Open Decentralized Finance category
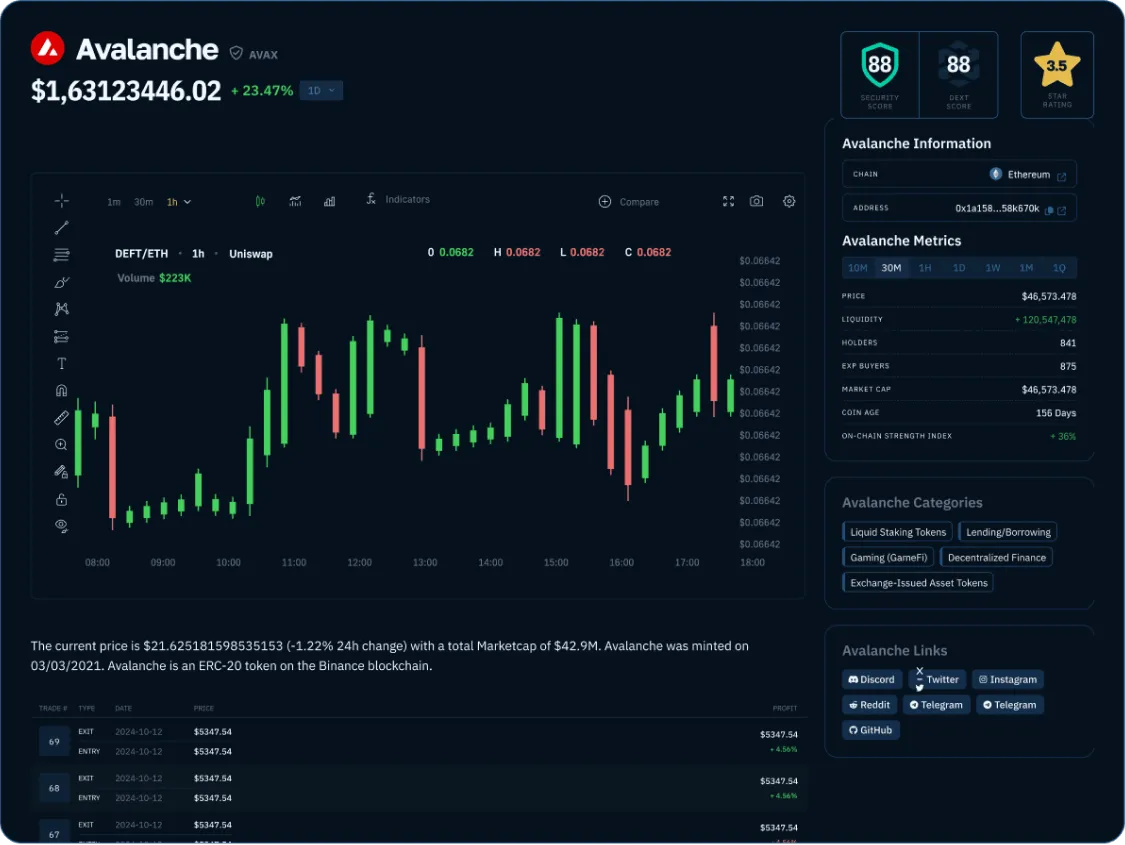1125x845 pixels. tap(997, 557)
